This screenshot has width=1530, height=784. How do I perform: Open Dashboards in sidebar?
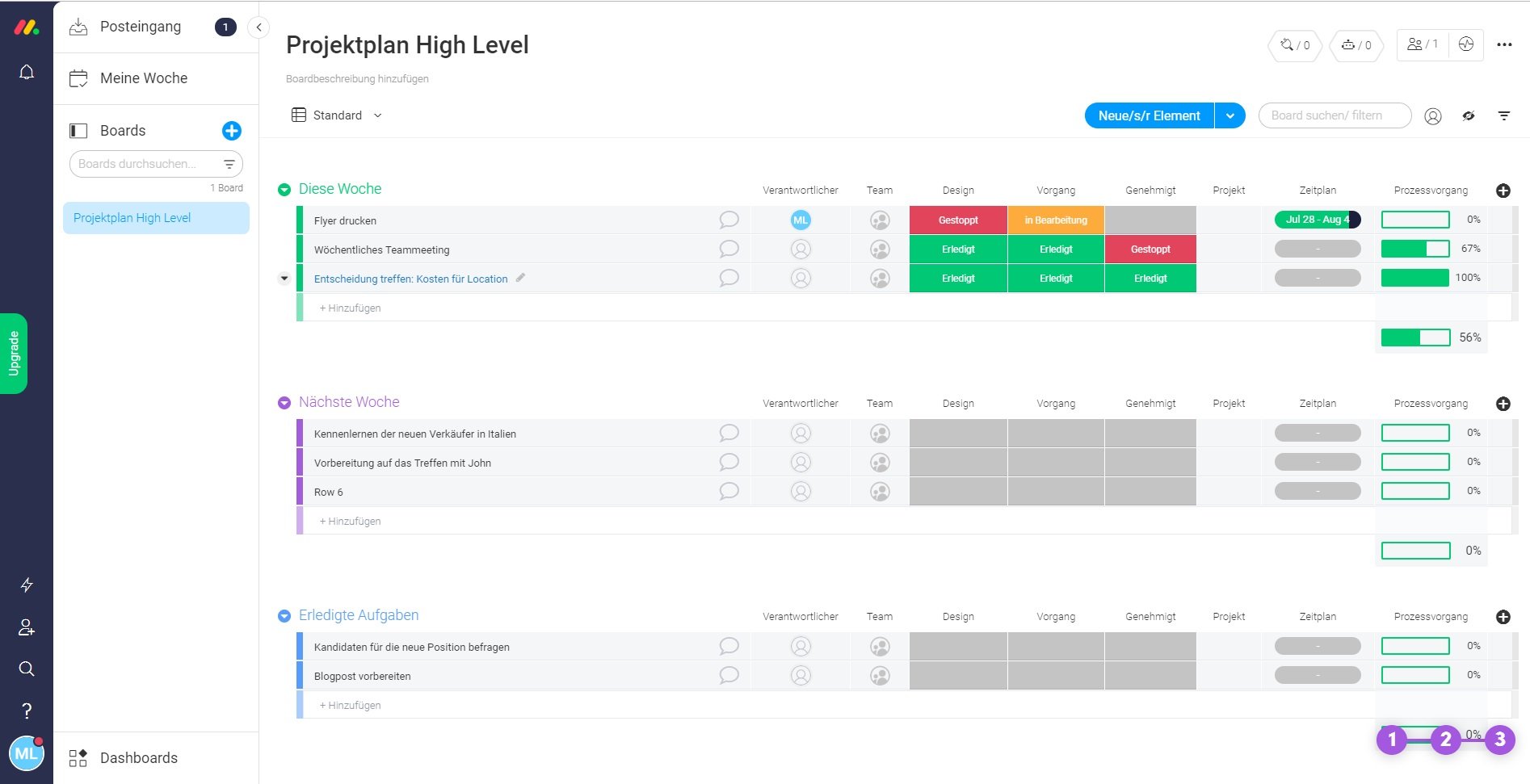[138, 758]
